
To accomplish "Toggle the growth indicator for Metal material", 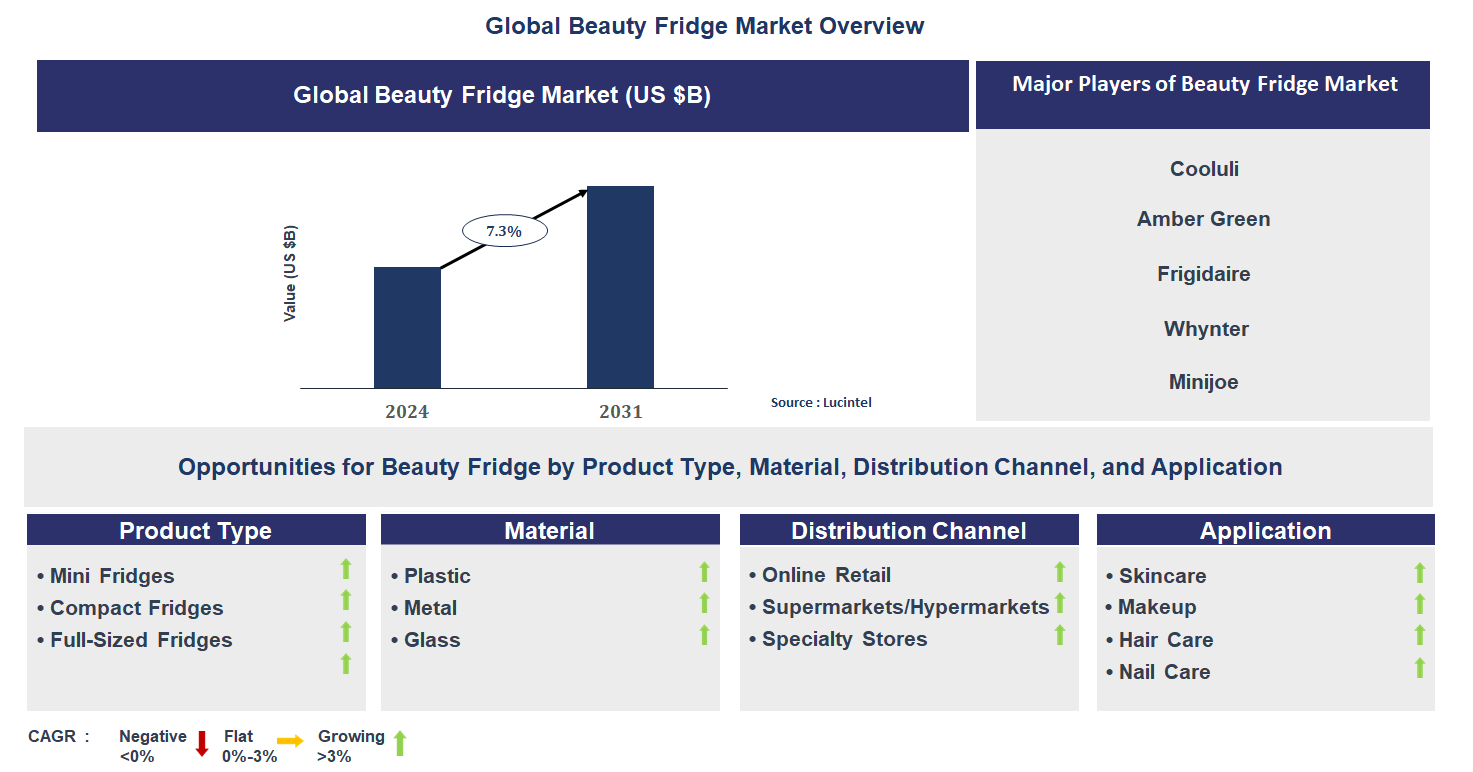I will point(704,602).
